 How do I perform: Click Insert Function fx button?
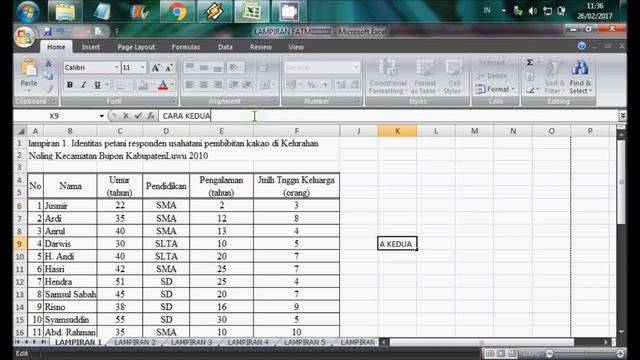point(151,116)
